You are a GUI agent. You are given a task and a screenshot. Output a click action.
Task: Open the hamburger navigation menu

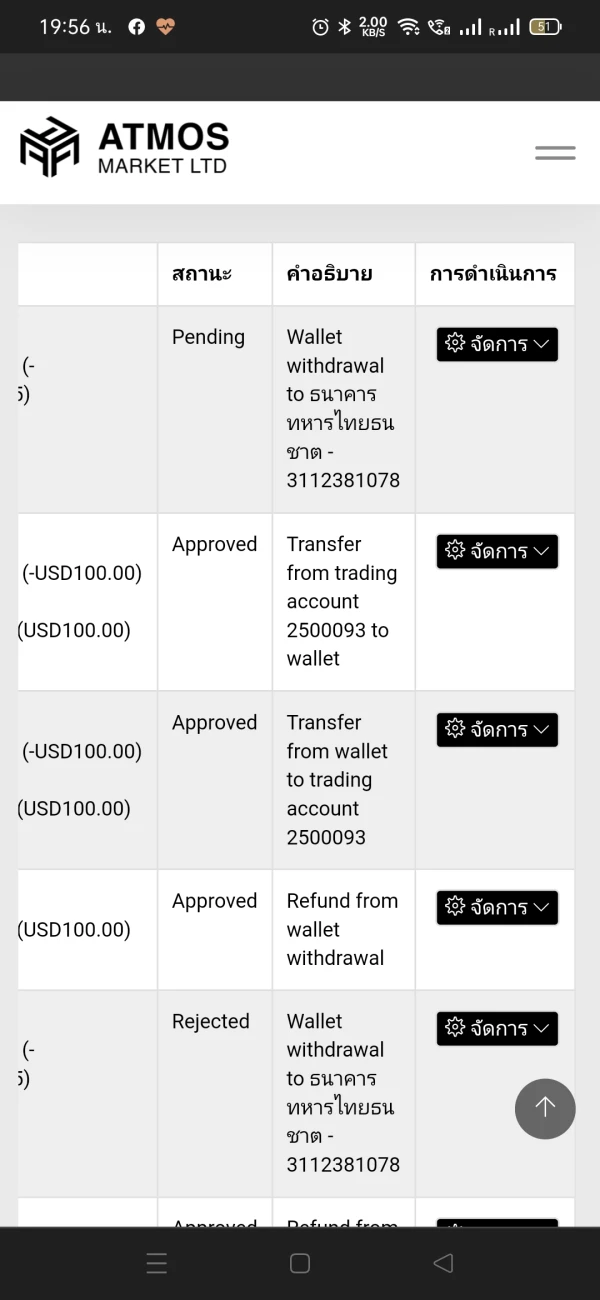555,153
